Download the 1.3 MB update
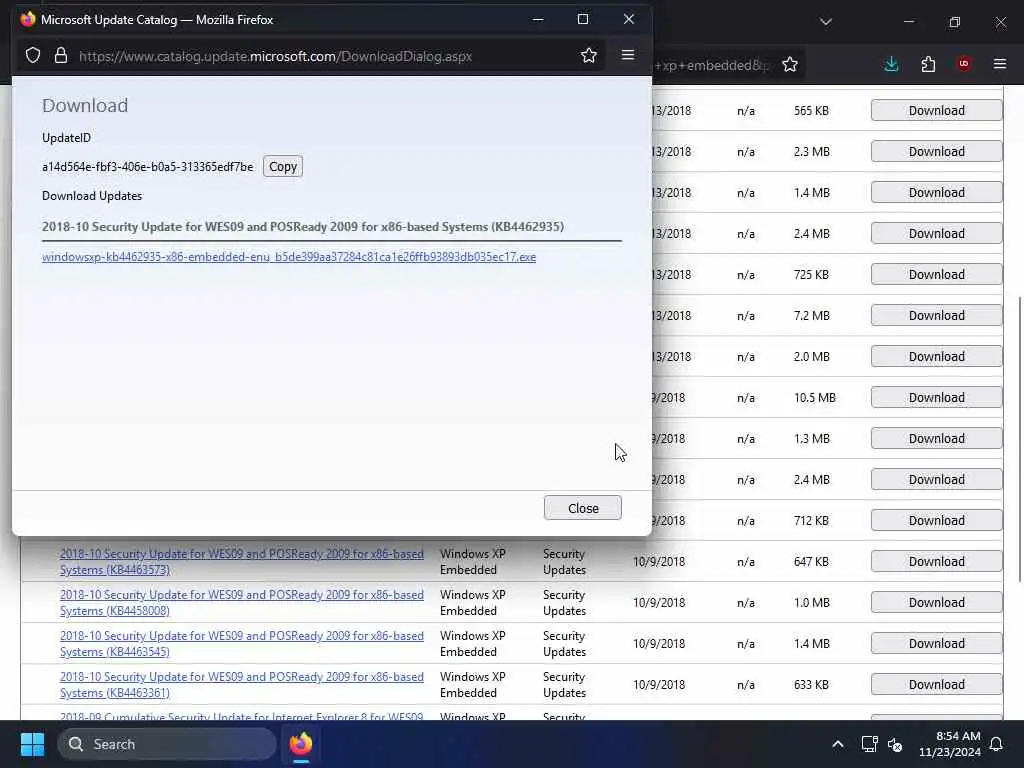The width and height of the screenshot is (1024, 768). point(936,439)
